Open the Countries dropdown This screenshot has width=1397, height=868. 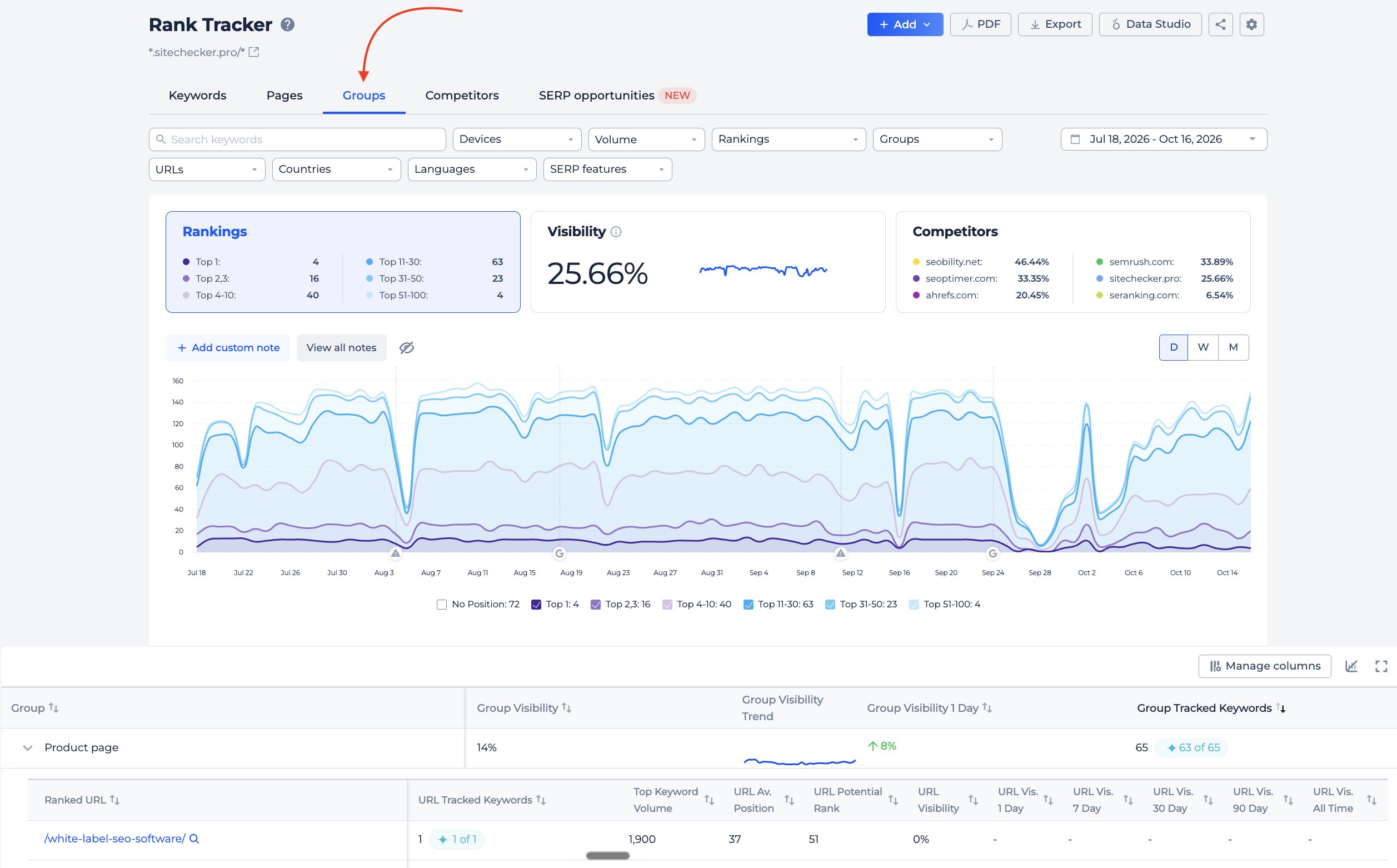(x=336, y=169)
